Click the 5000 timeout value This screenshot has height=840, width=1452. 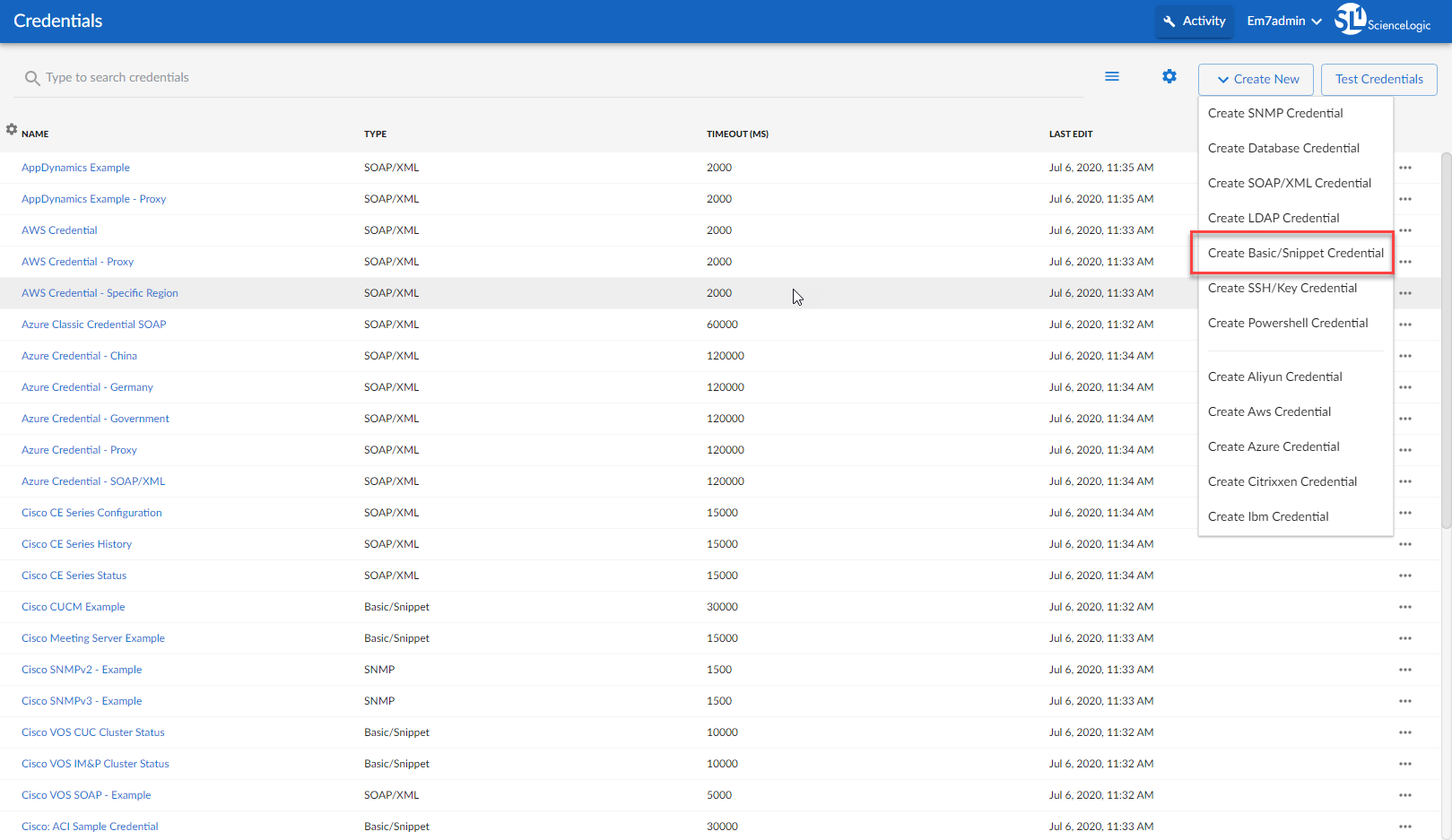click(x=719, y=795)
